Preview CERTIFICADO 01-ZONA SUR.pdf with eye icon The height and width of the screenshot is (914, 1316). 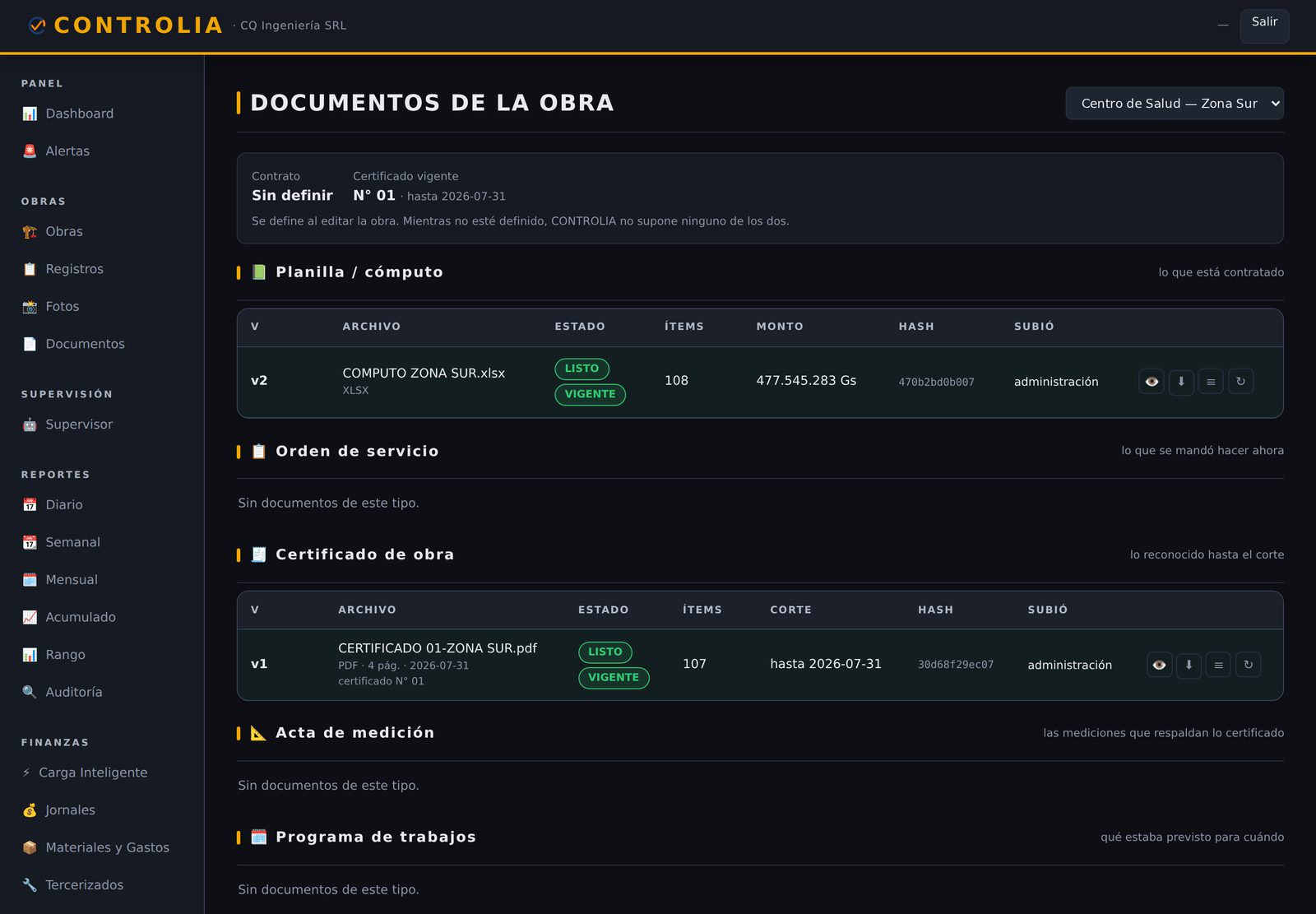(x=1160, y=665)
